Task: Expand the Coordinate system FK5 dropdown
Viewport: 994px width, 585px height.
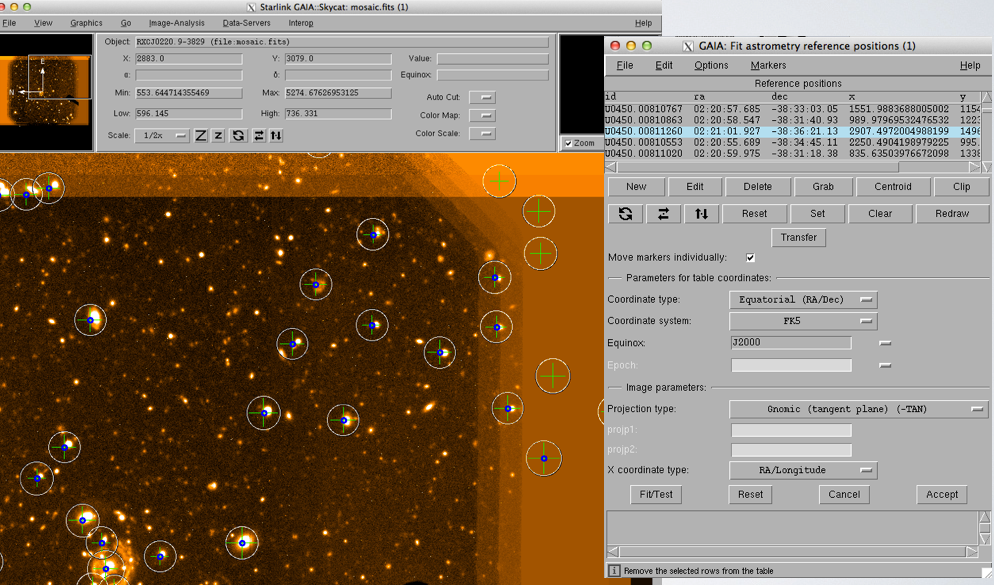Action: coord(803,321)
